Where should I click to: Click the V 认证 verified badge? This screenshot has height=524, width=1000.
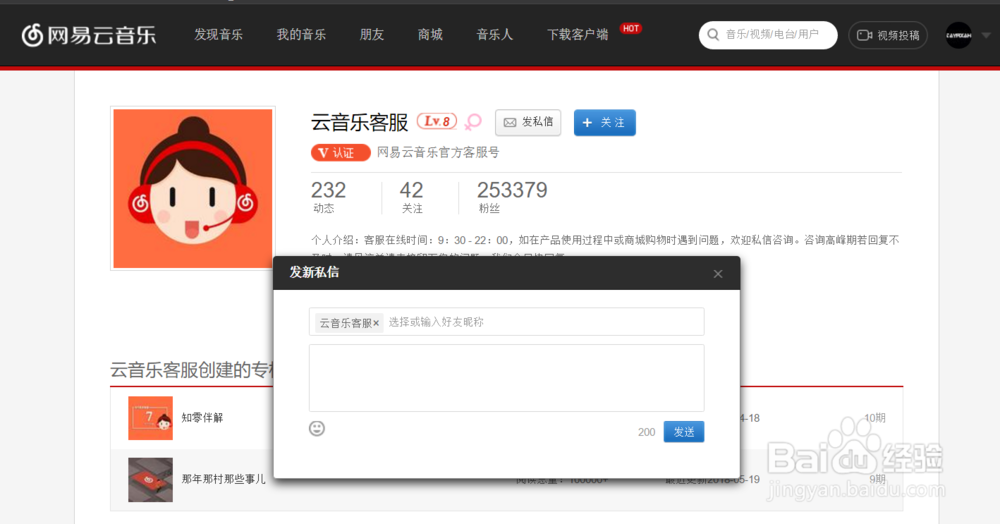(341, 153)
